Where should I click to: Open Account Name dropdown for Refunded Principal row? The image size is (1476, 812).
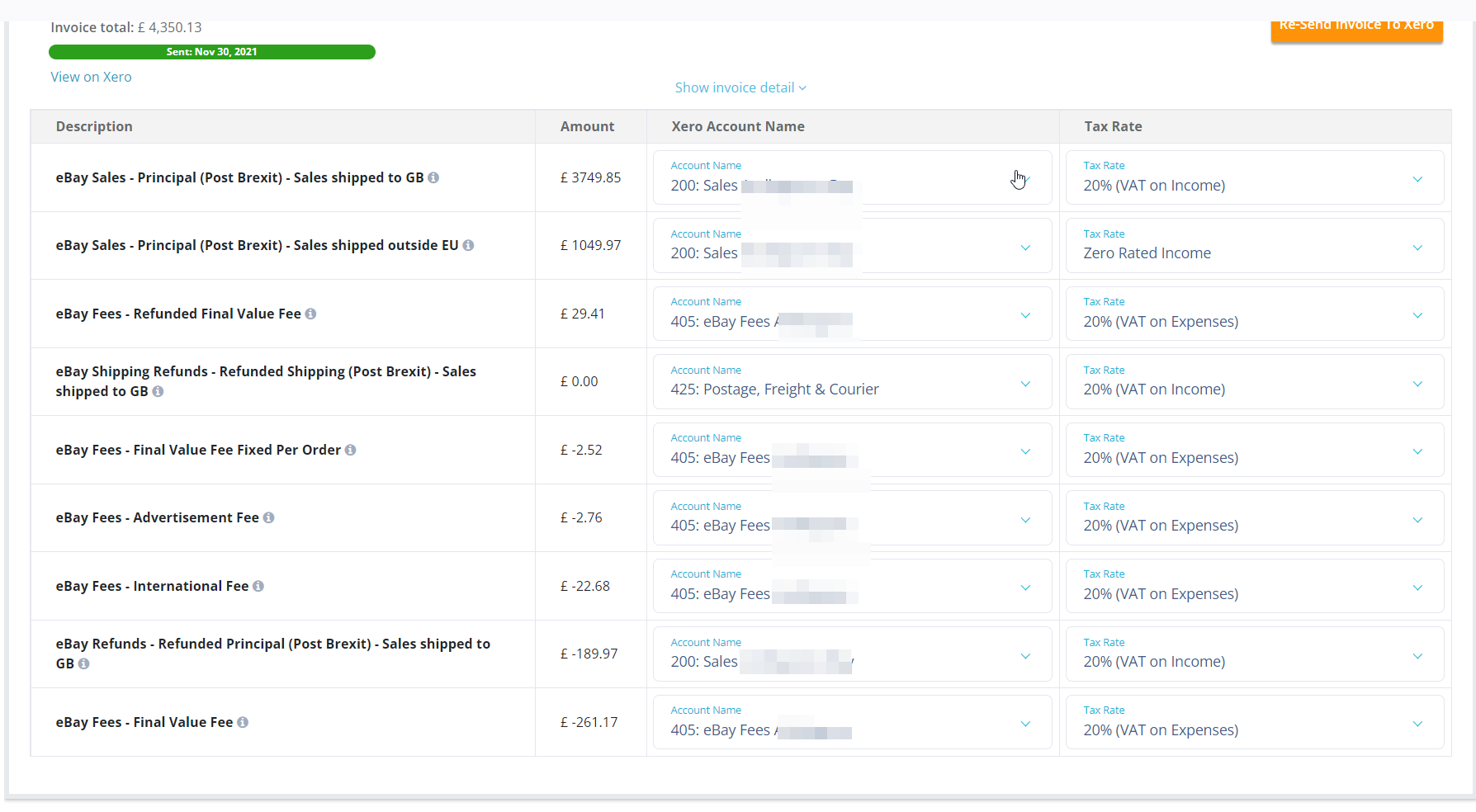coord(852,654)
